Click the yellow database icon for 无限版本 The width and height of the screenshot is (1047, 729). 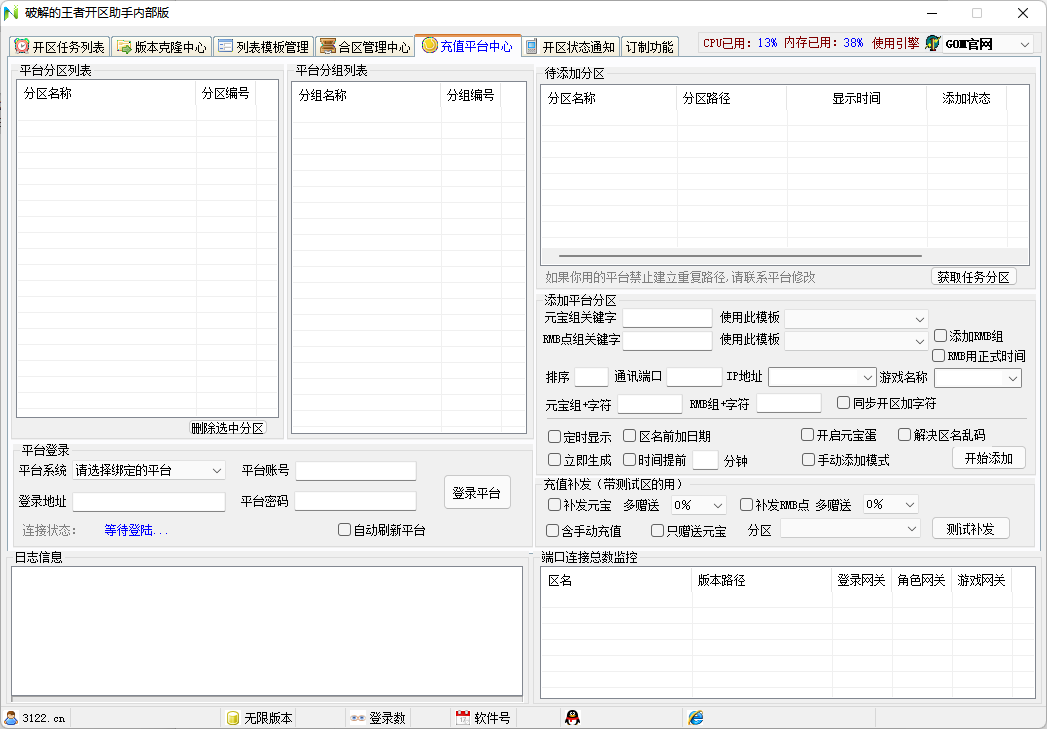click(232, 718)
